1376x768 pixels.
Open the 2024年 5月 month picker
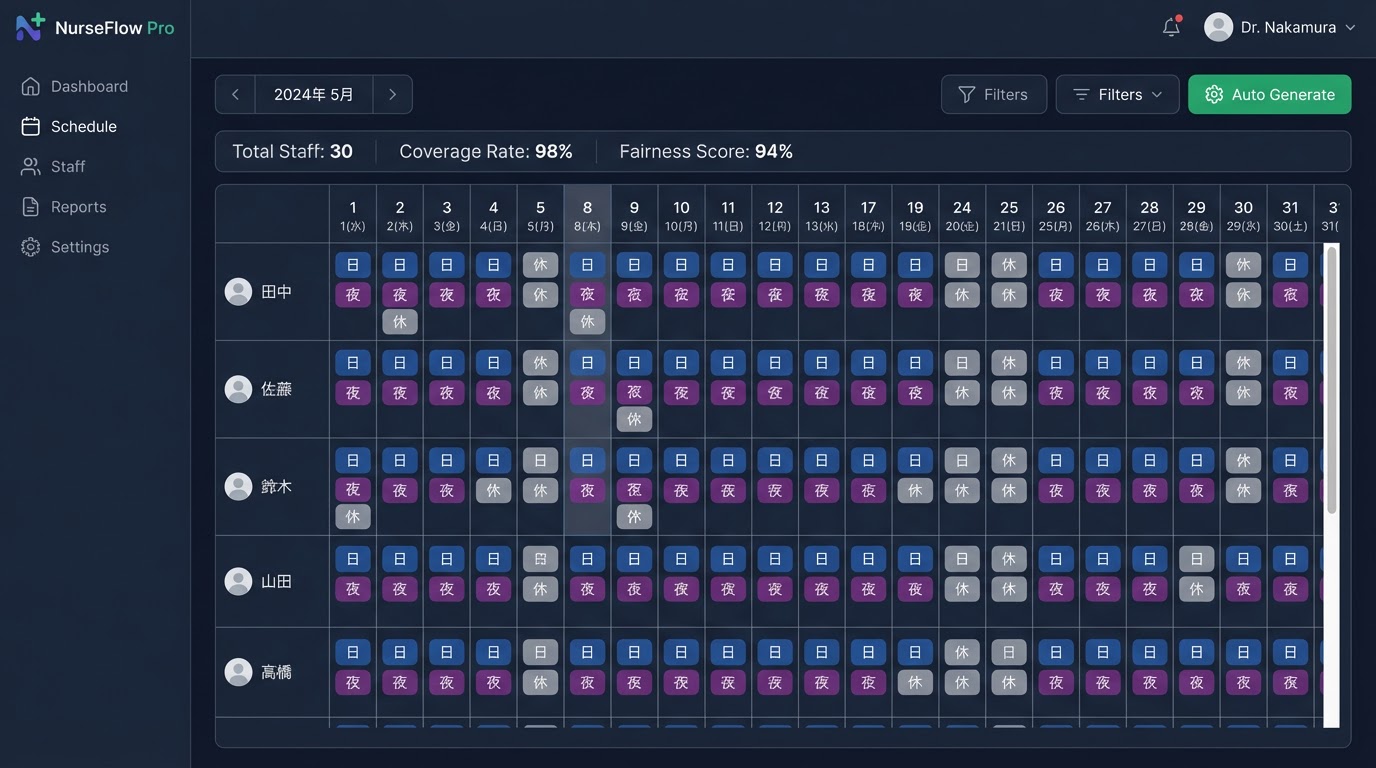click(314, 95)
